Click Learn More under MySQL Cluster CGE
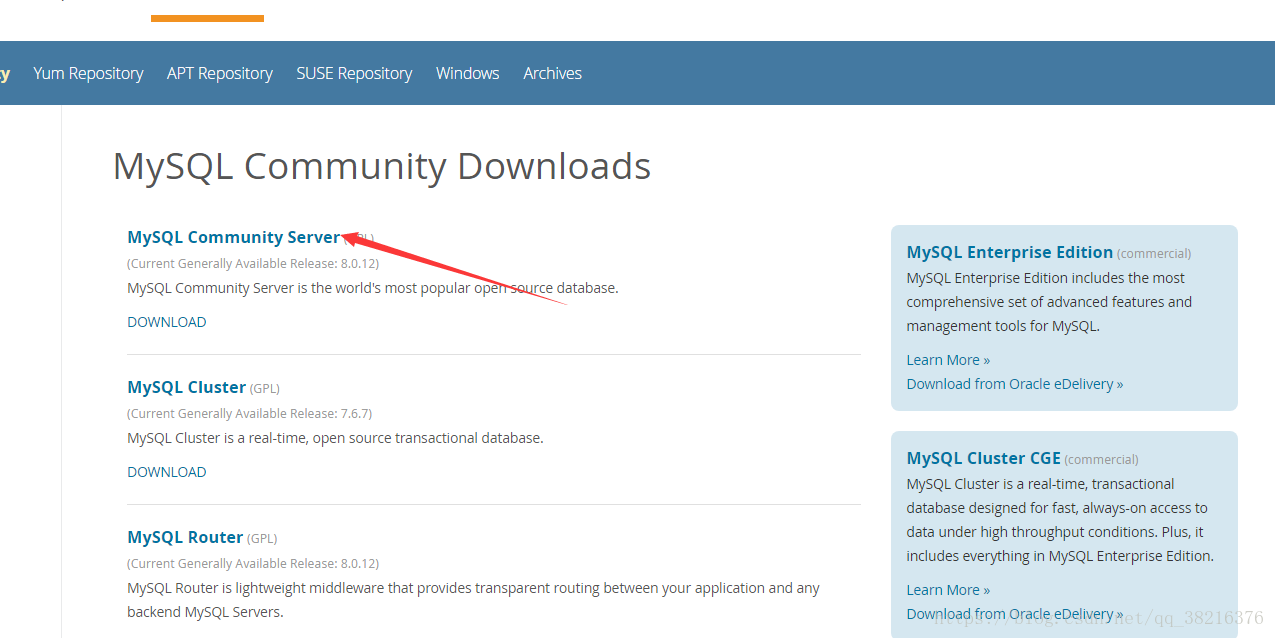The width and height of the screenshot is (1275, 638). pos(948,590)
